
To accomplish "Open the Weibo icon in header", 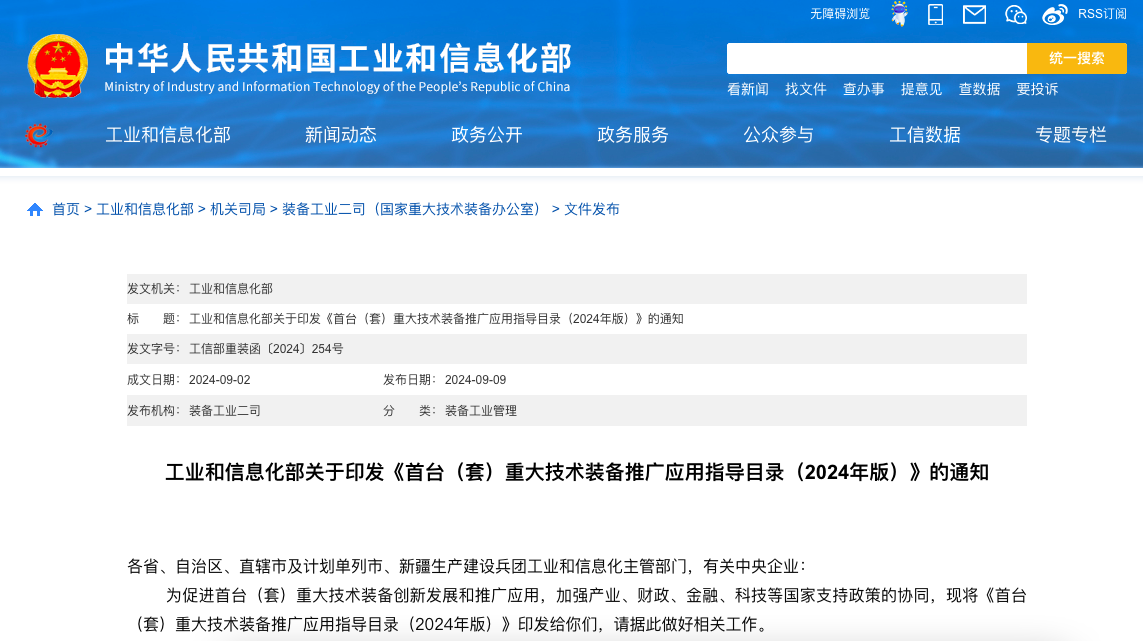I will tap(1055, 14).
